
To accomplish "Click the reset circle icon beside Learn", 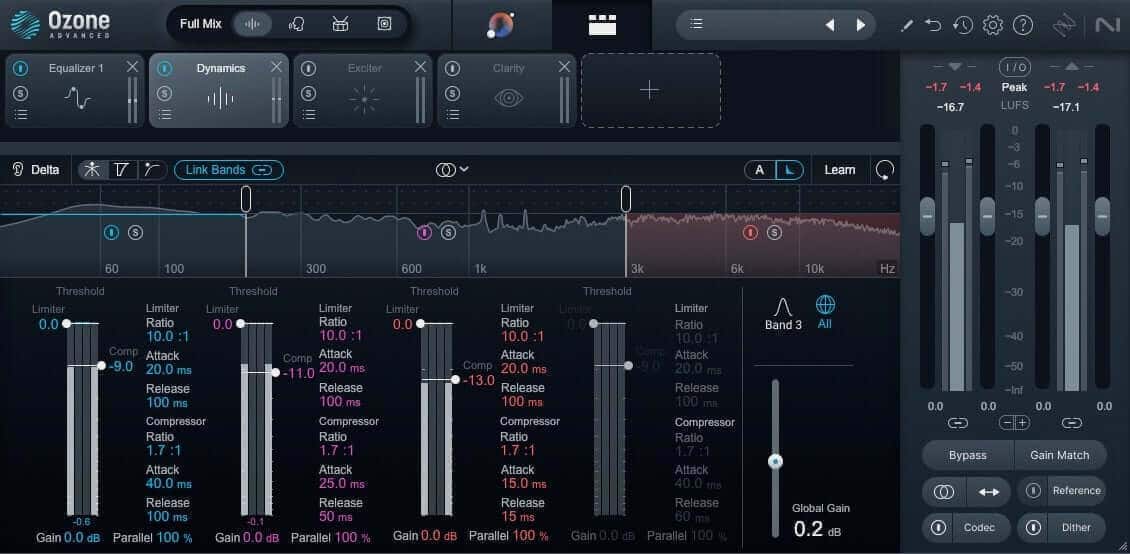I will tap(885, 170).
